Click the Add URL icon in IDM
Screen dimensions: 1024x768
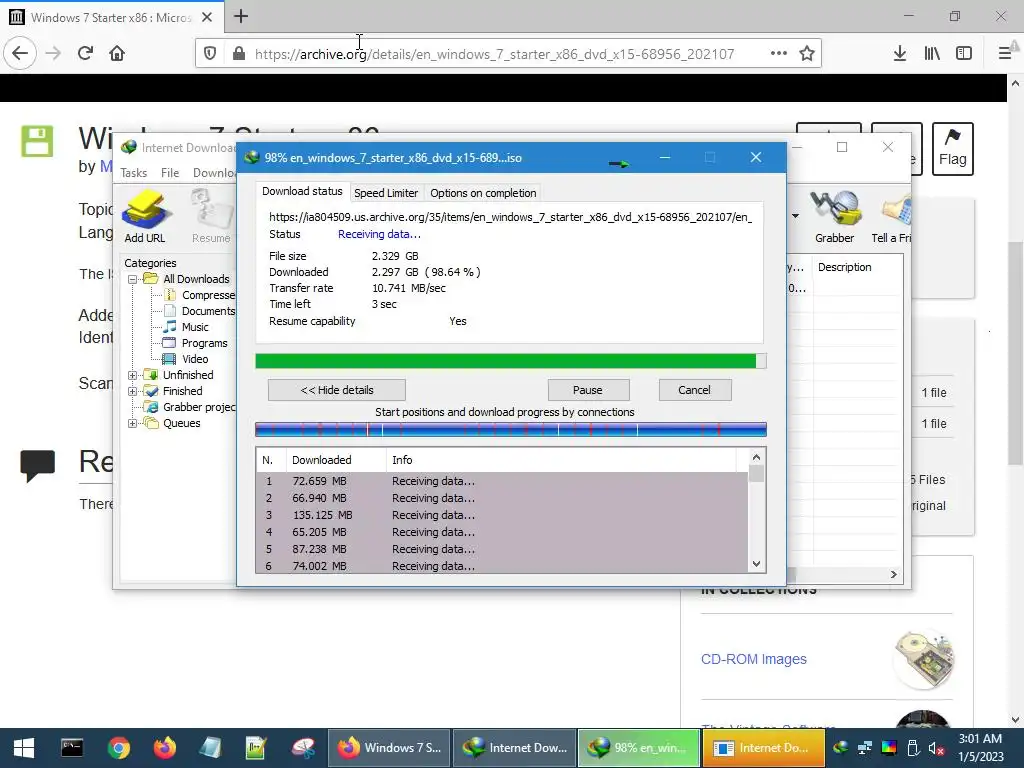[x=145, y=217]
